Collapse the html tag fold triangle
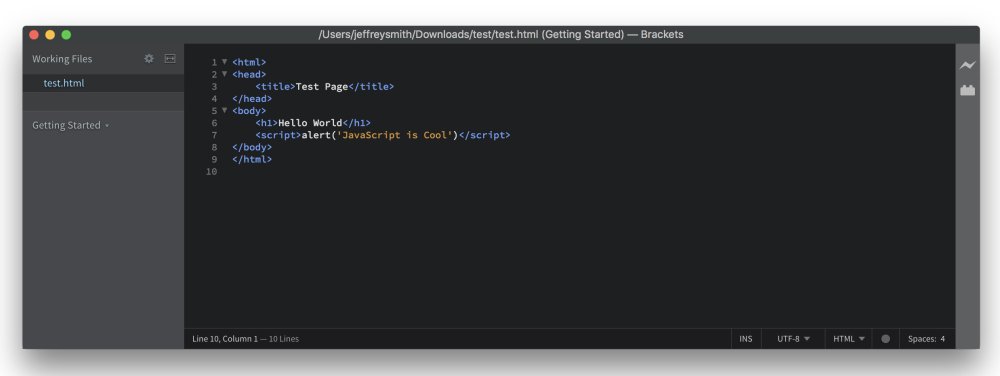Viewport: 1000px width, 376px height. point(224,62)
